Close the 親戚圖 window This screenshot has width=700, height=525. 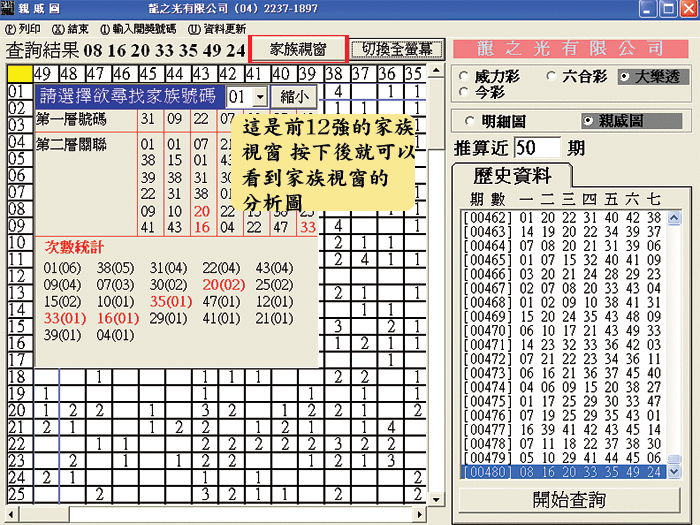tap(689, 9)
